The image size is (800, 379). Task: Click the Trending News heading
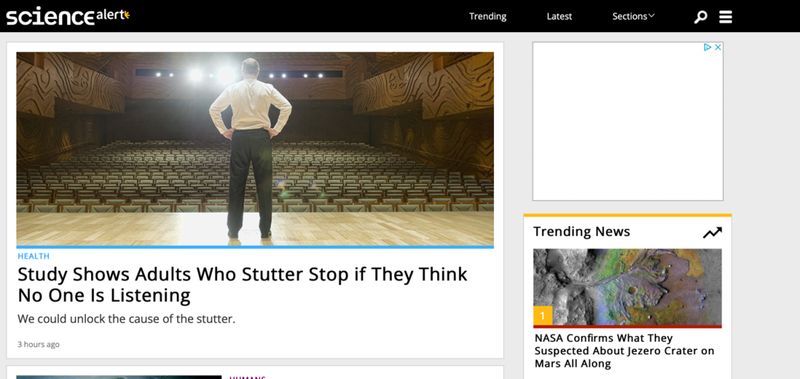[x=582, y=232]
